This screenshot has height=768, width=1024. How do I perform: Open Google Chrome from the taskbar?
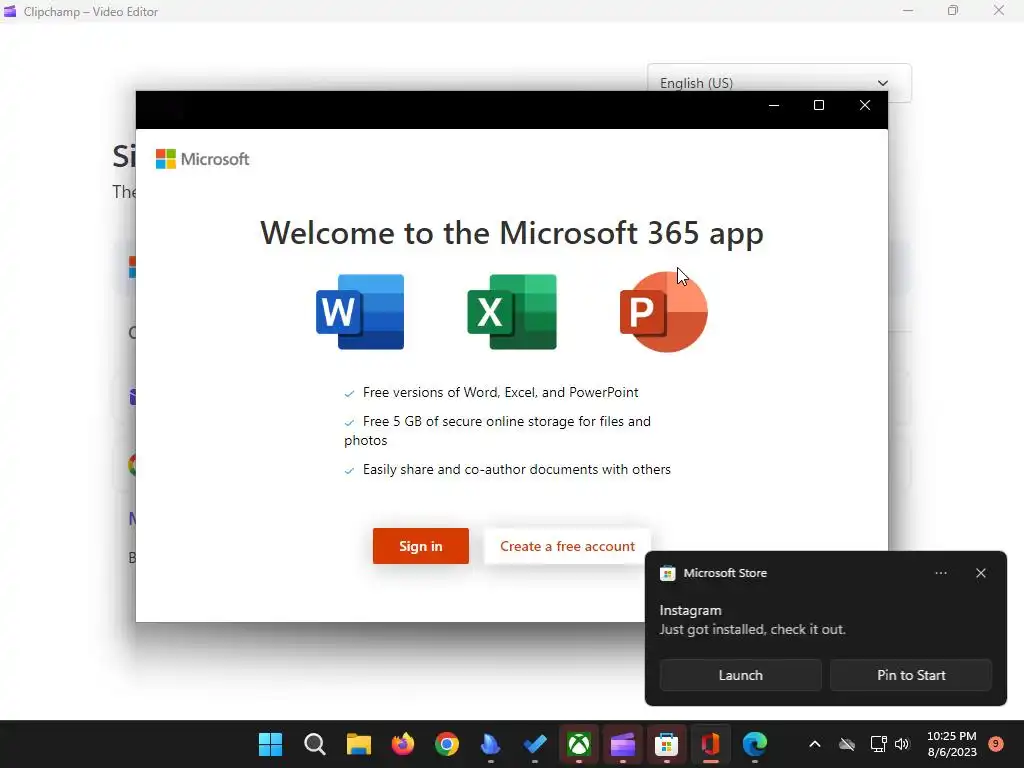coord(447,744)
